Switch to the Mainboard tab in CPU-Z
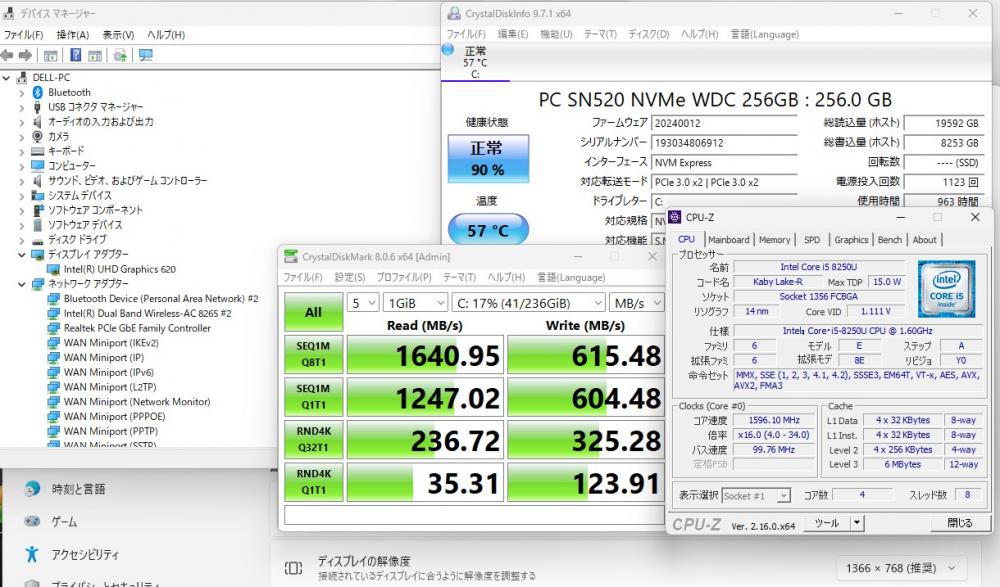The image size is (1000, 587). click(728, 240)
